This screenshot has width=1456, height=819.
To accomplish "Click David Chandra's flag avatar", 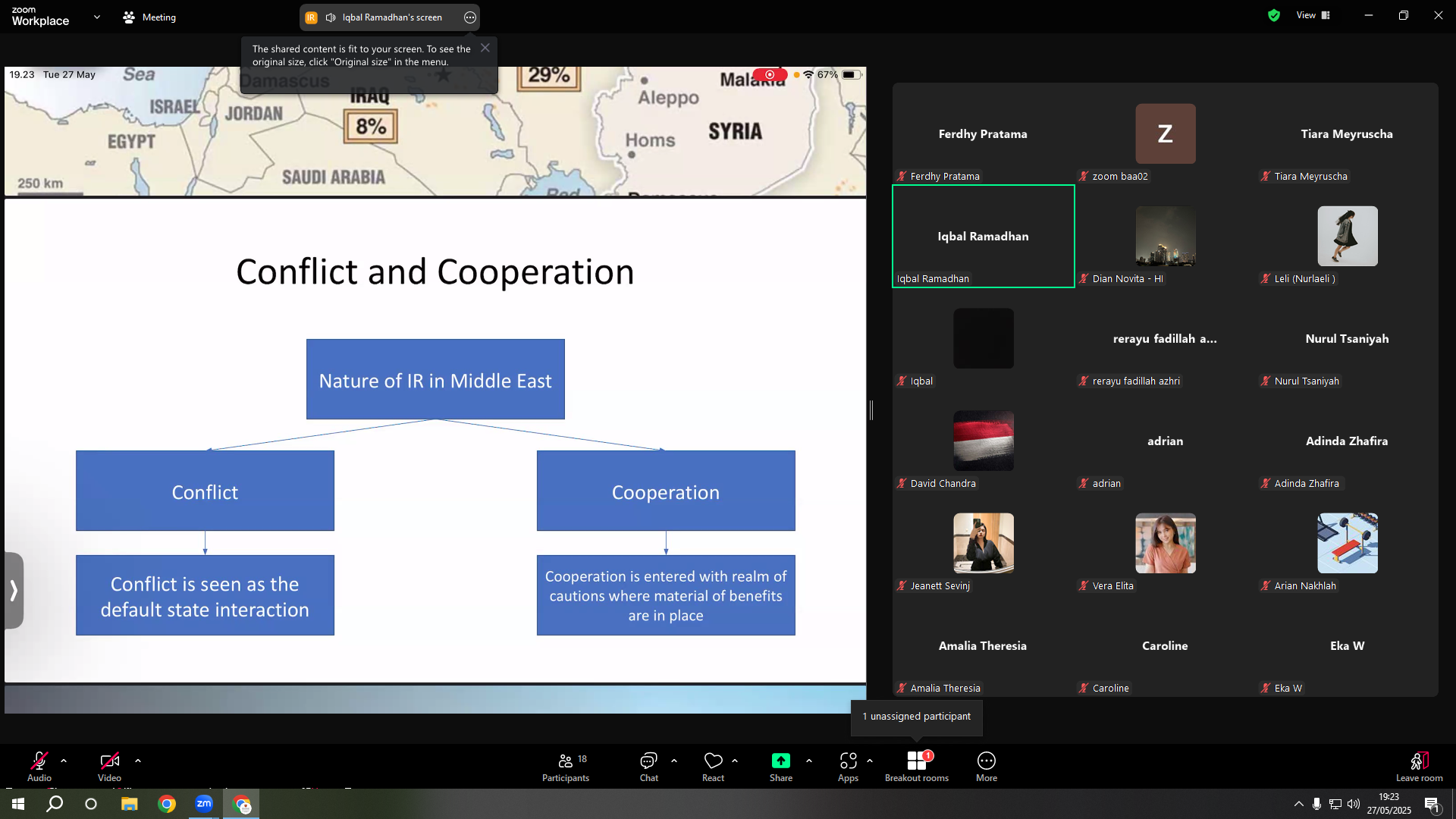I will [x=984, y=441].
